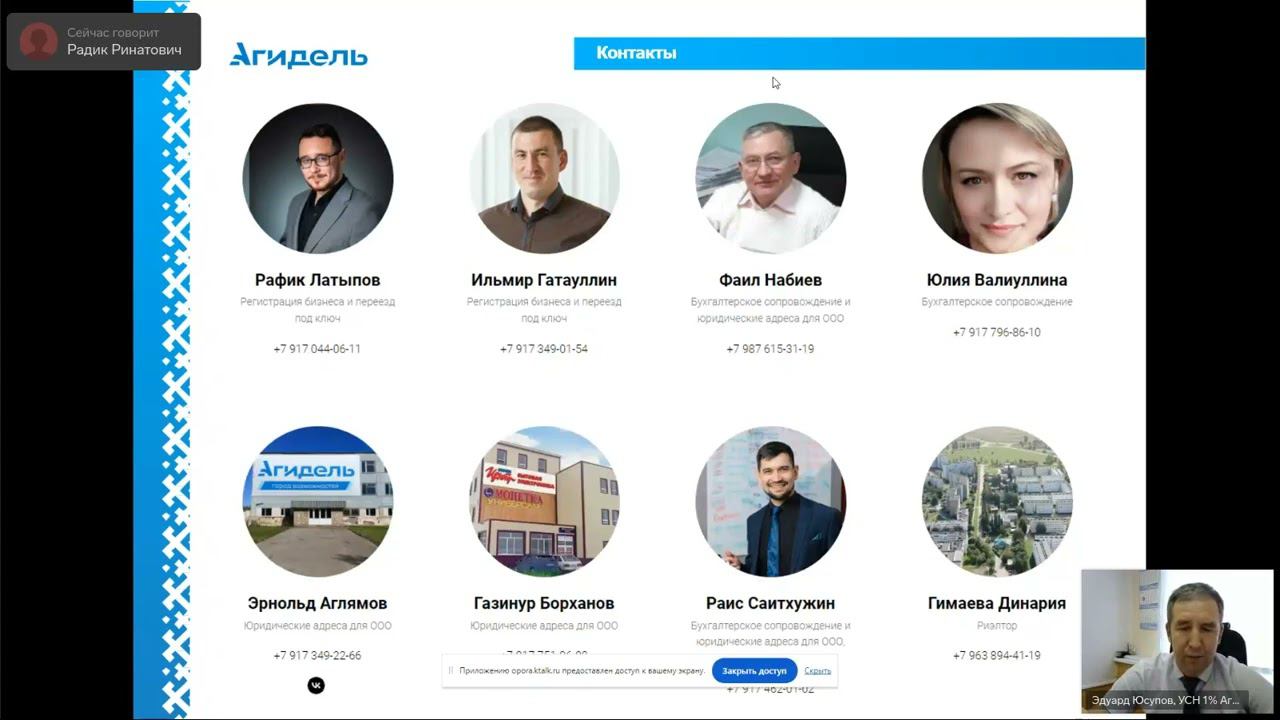Open Юлия Валиуллина's portrait photo
Image resolution: width=1280 pixels, height=720 pixels.
tap(997, 178)
